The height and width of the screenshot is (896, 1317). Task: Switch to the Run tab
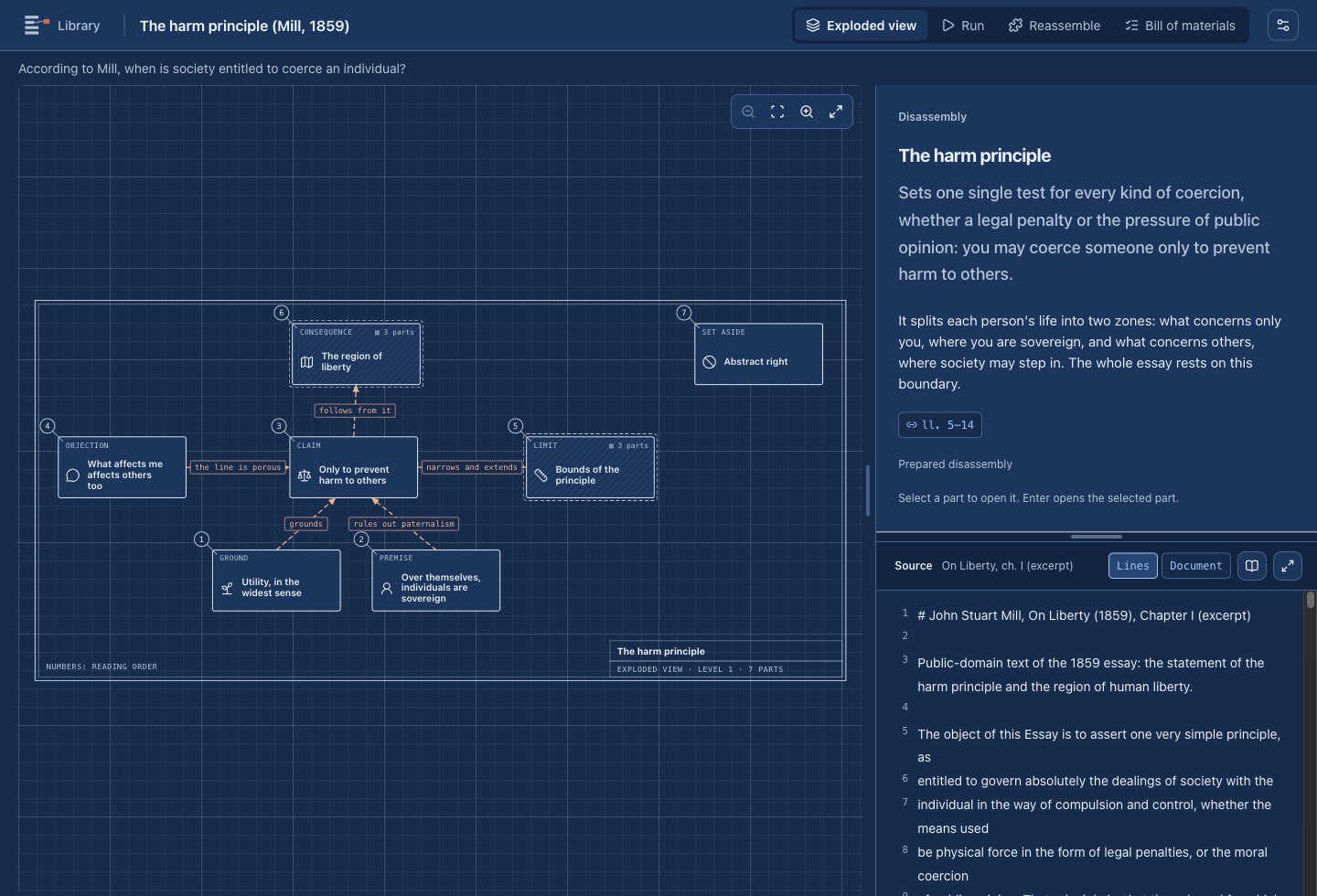coord(963,26)
